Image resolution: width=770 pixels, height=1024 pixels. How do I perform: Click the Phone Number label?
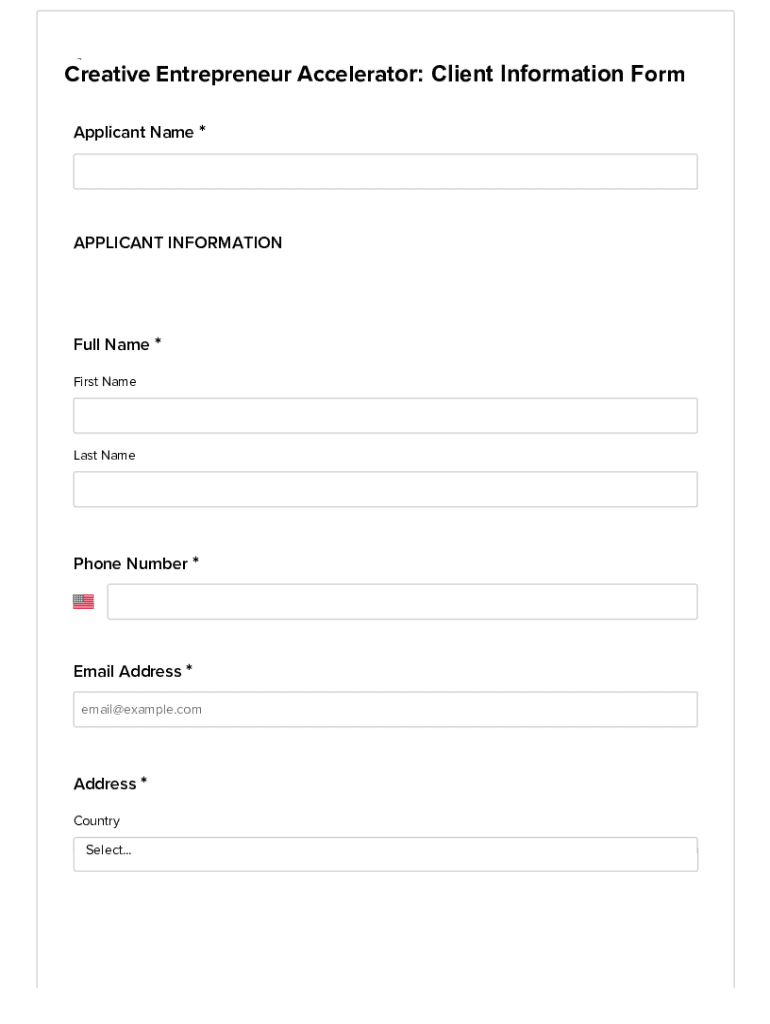click(x=130, y=564)
